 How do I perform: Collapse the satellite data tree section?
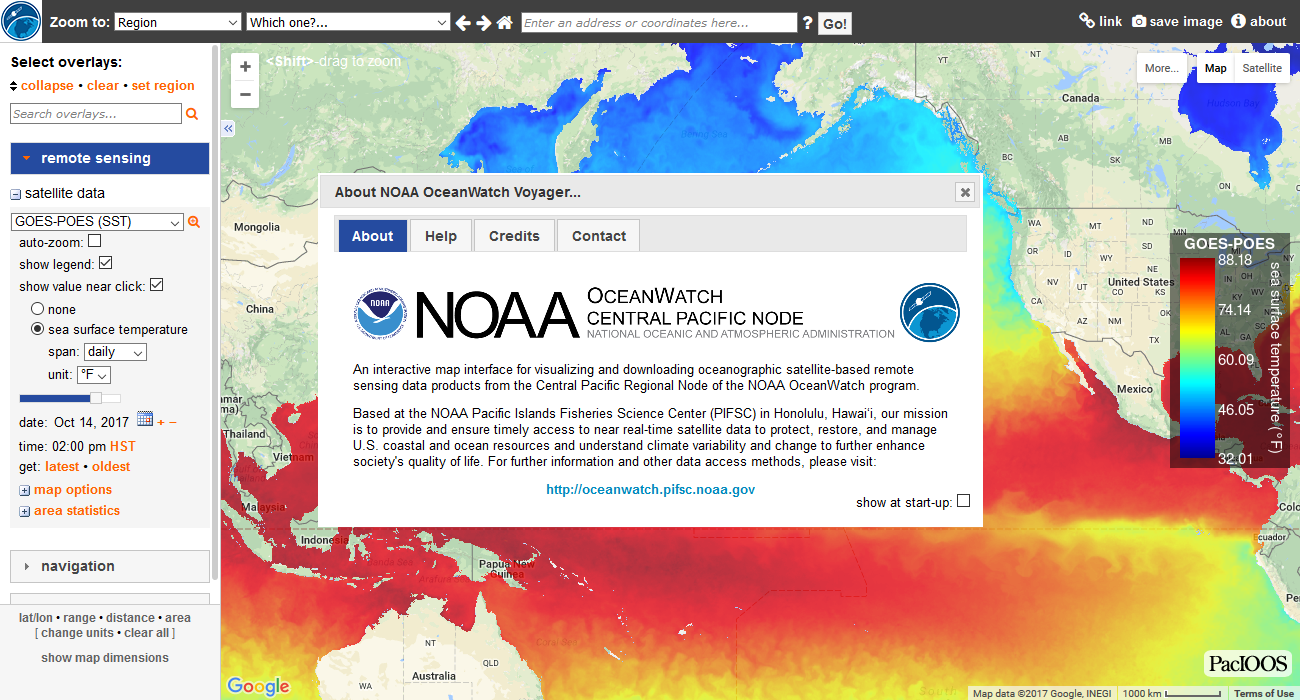(x=16, y=194)
